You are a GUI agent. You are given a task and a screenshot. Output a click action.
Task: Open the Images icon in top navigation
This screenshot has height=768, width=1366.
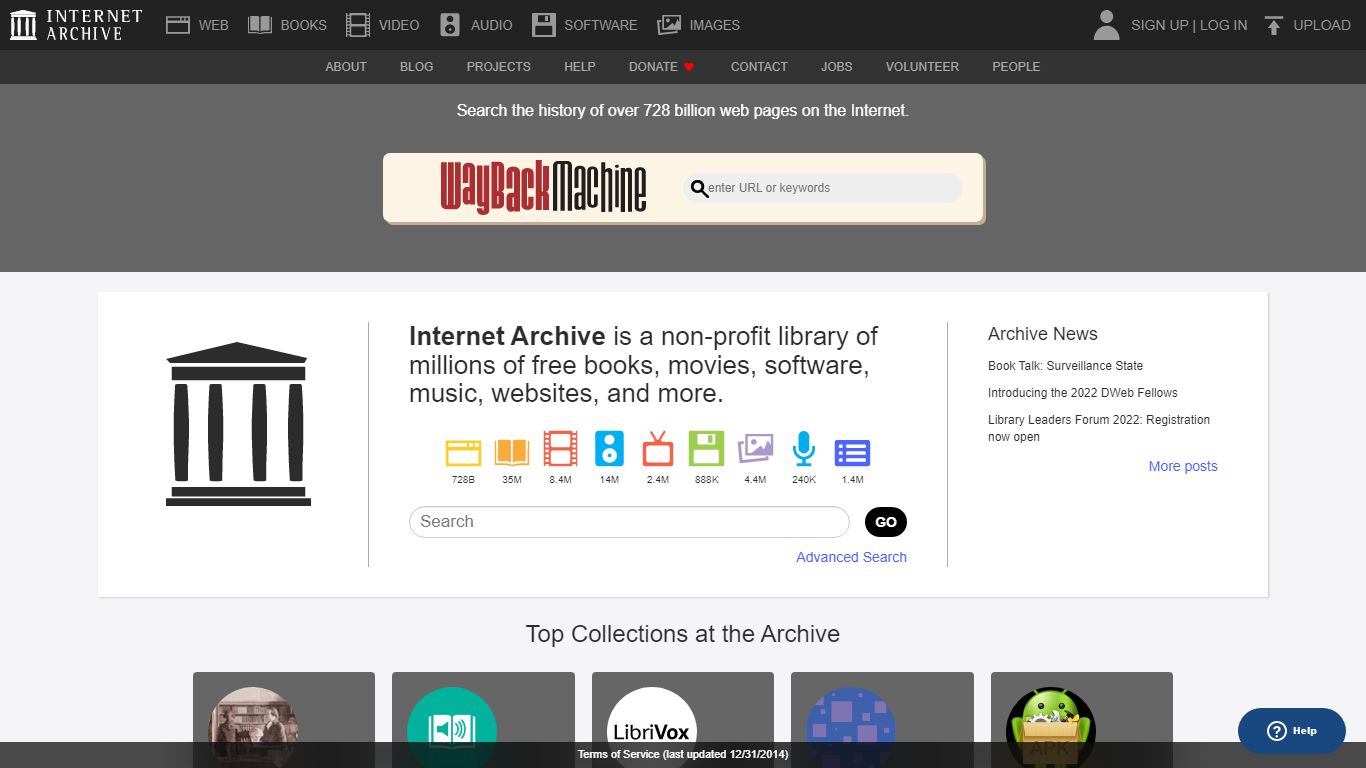tap(669, 25)
